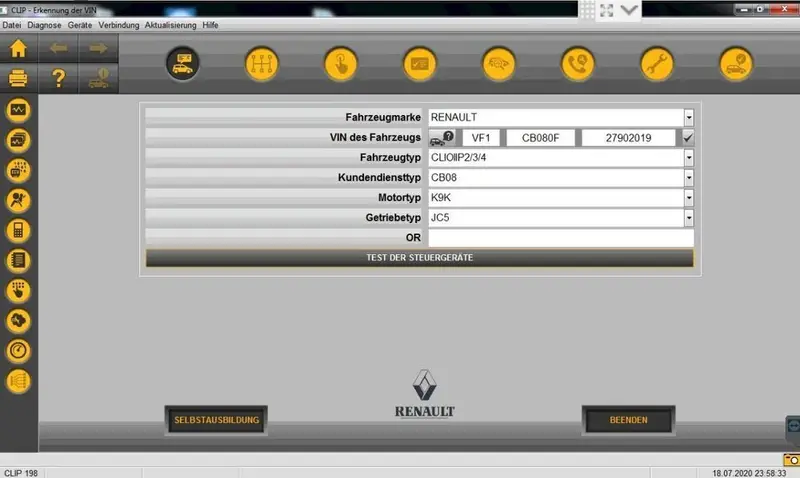
Task: Click the VF1 VIN field
Action: [481, 138]
